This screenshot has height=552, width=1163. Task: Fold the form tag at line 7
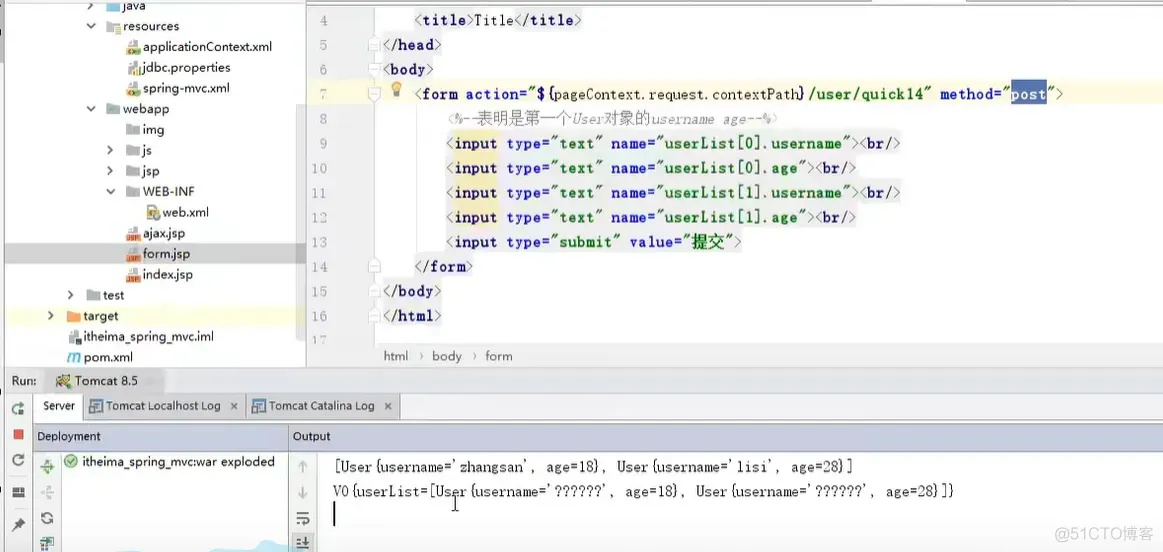pos(375,93)
